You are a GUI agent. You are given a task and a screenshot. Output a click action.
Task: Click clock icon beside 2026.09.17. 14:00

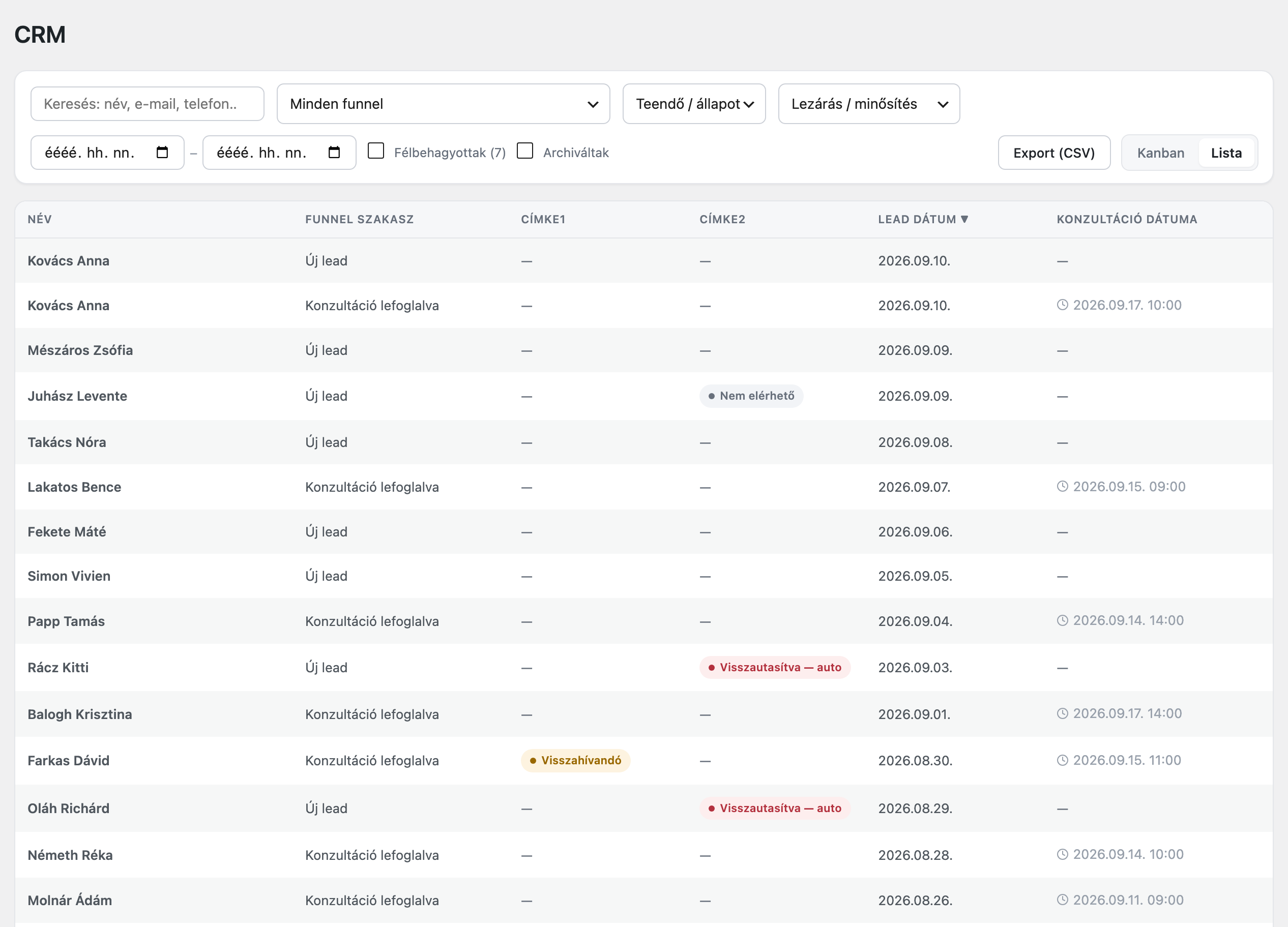(x=1063, y=713)
